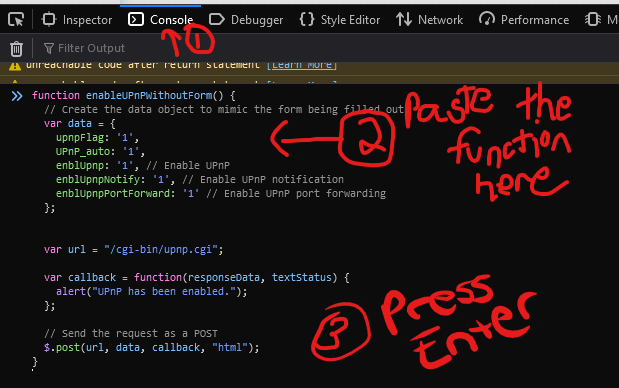Screen dimensions: 619x388
Task: Open the Performance tab
Action: [524, 20]
